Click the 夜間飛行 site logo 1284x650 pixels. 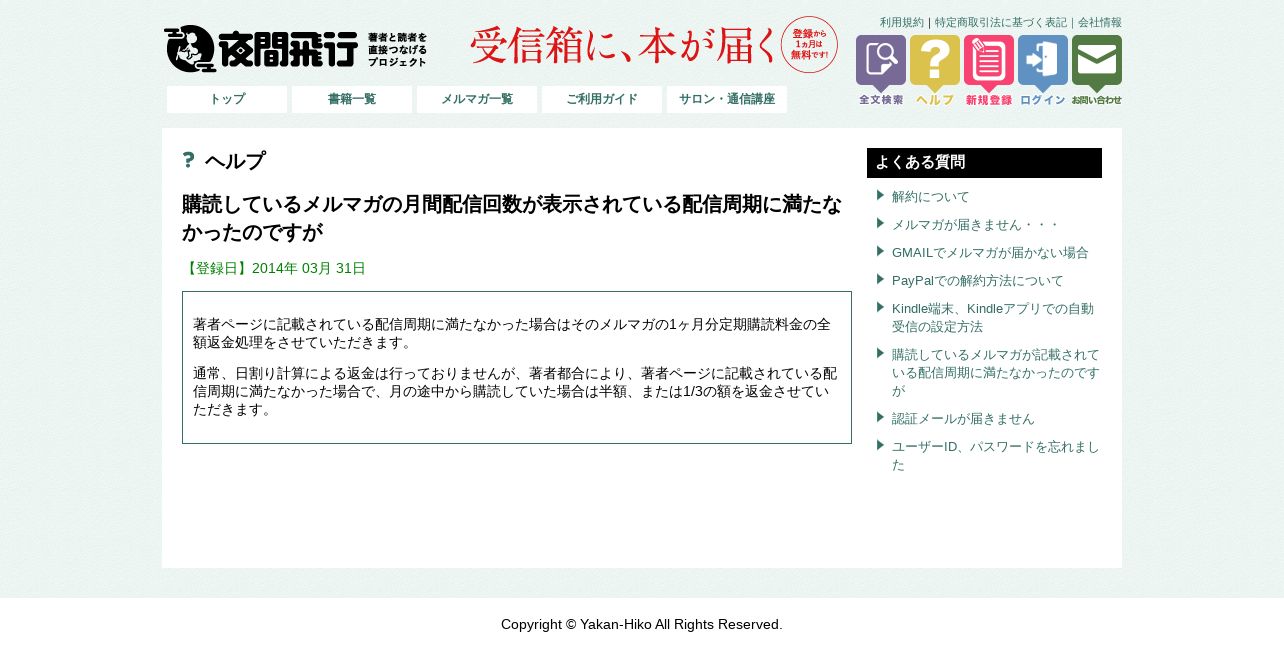click(296, 49)
